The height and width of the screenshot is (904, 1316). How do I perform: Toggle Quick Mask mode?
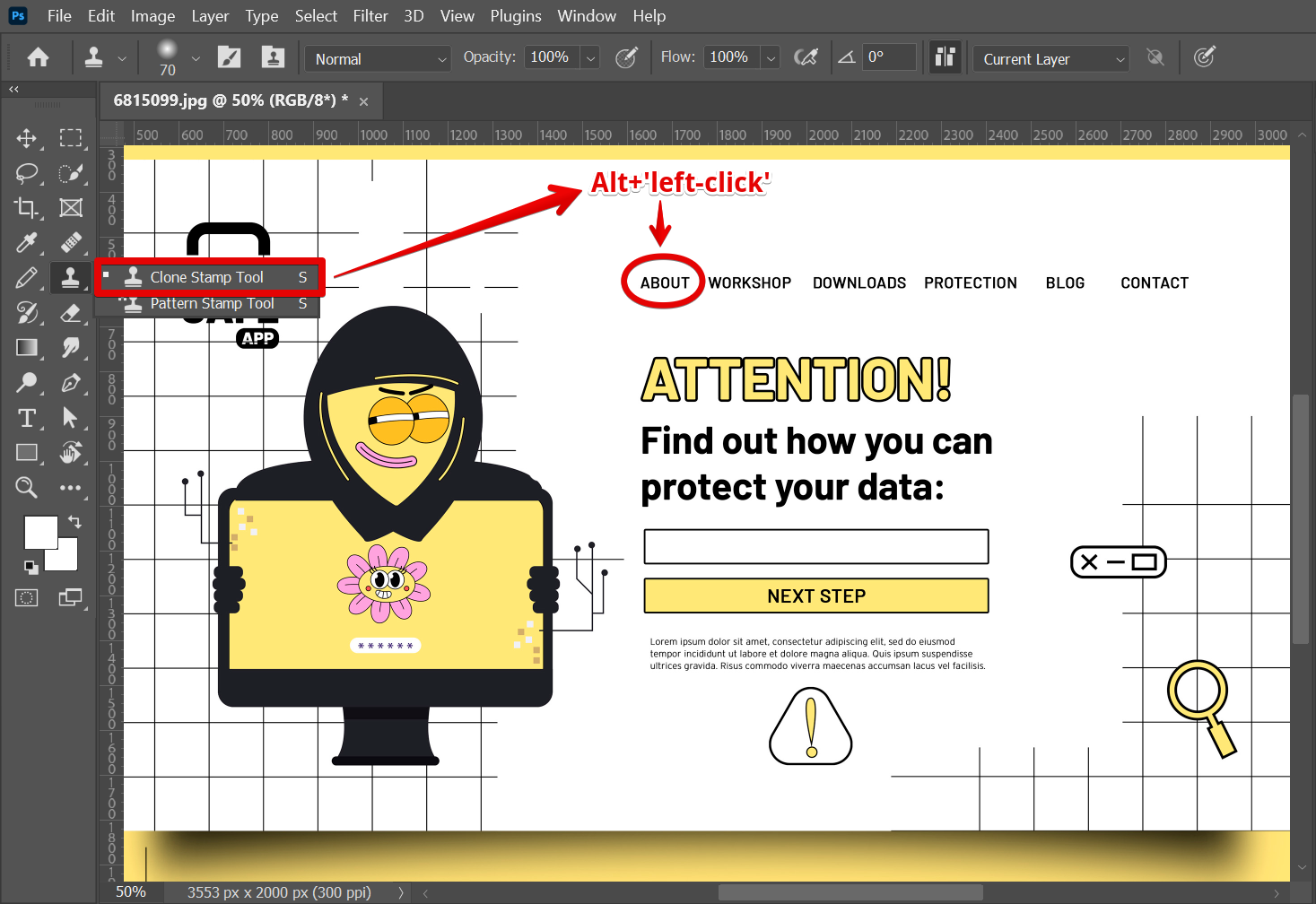point(26,598)
